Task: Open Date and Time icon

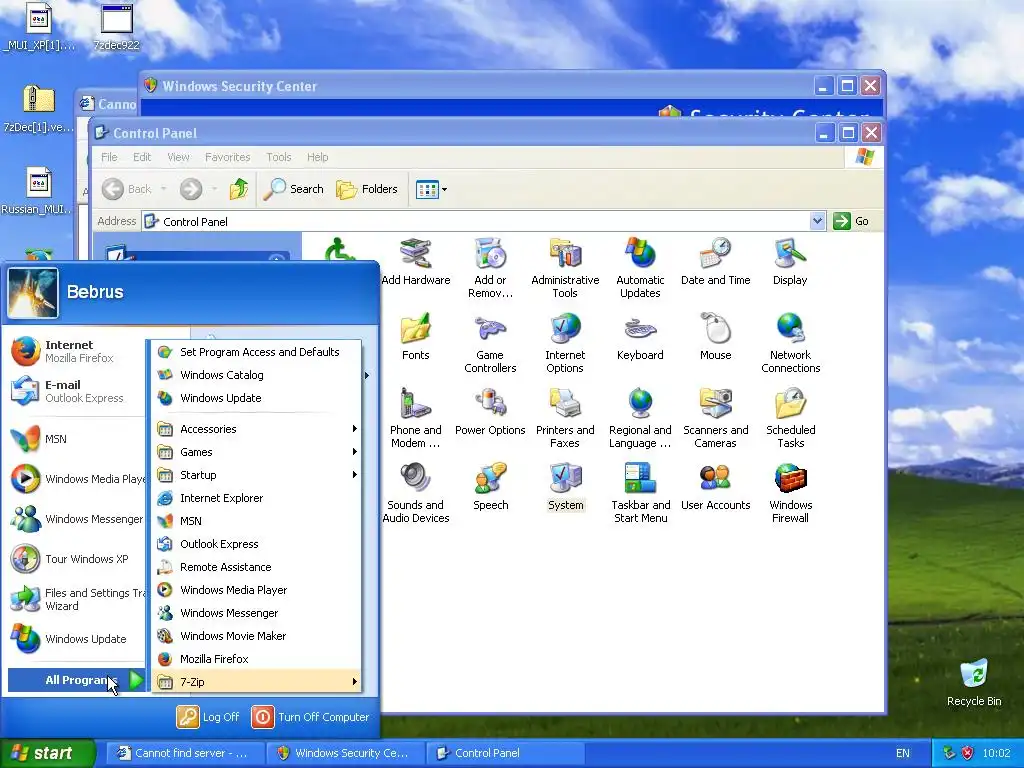Action: click(715, 263)
